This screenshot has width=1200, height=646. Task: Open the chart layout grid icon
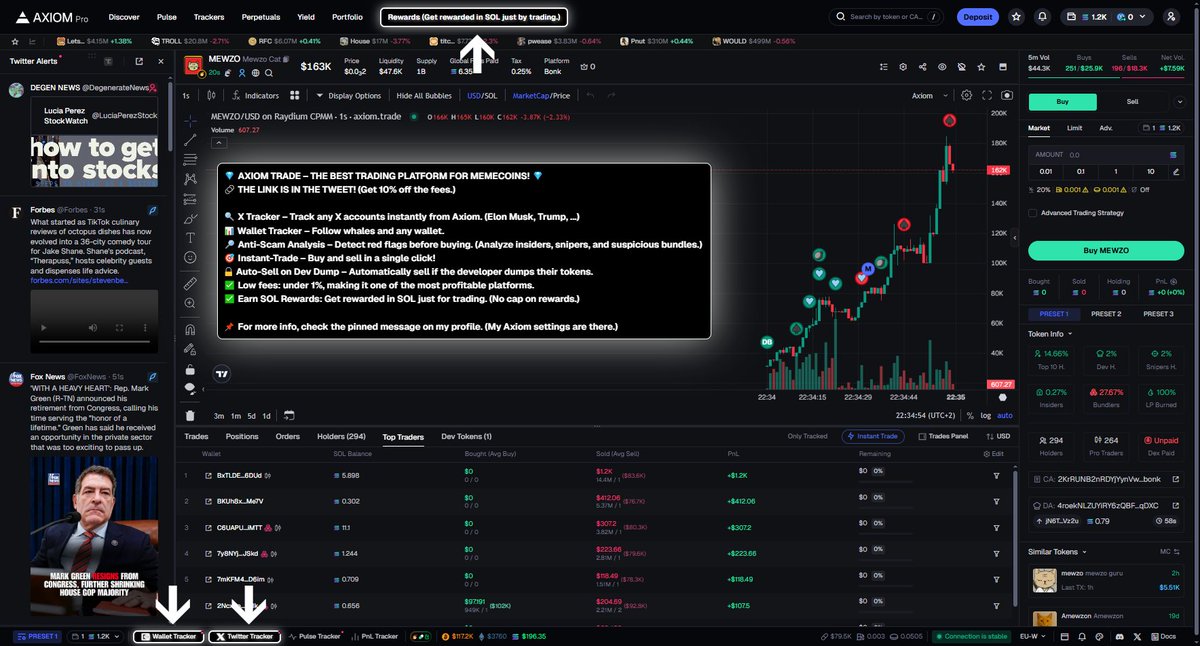(295, 96)
